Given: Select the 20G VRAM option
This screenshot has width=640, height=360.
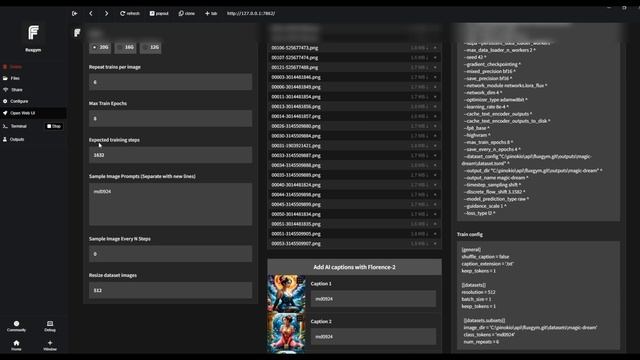Looking at the screenshot, I should [100, 47].
